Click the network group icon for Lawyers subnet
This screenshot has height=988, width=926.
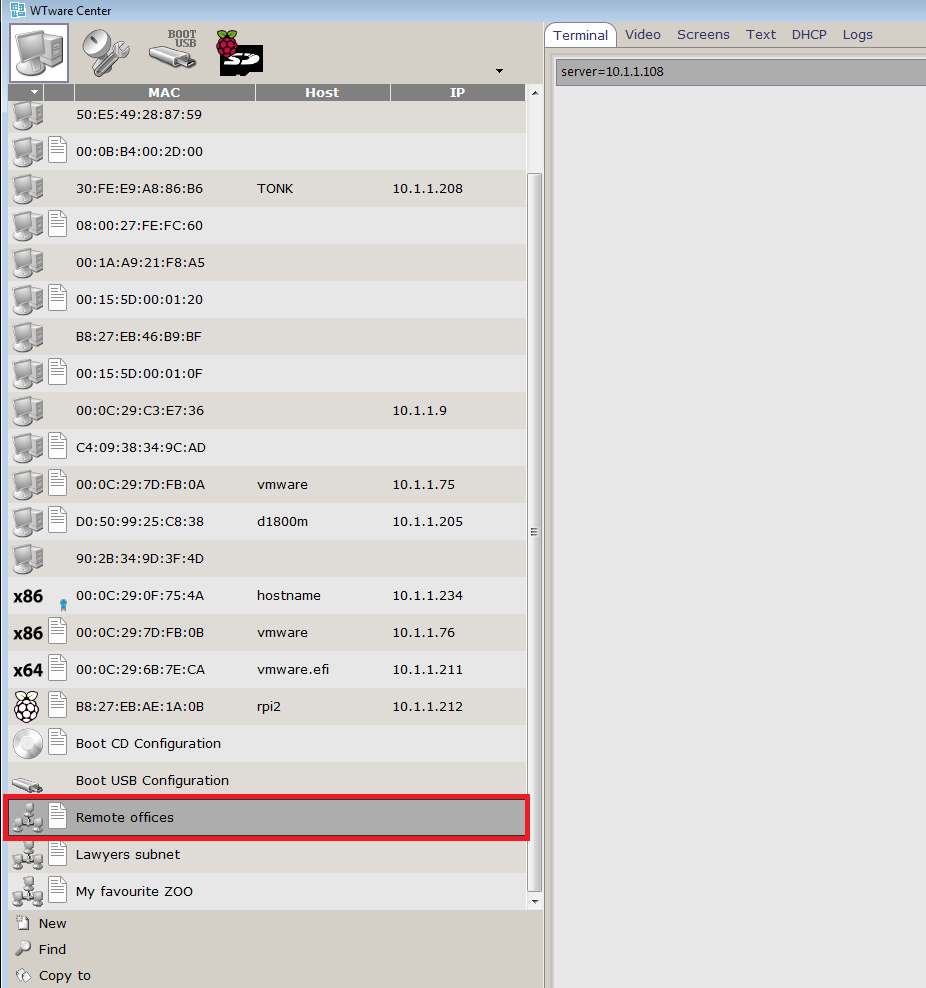click(x=28, y=855)
